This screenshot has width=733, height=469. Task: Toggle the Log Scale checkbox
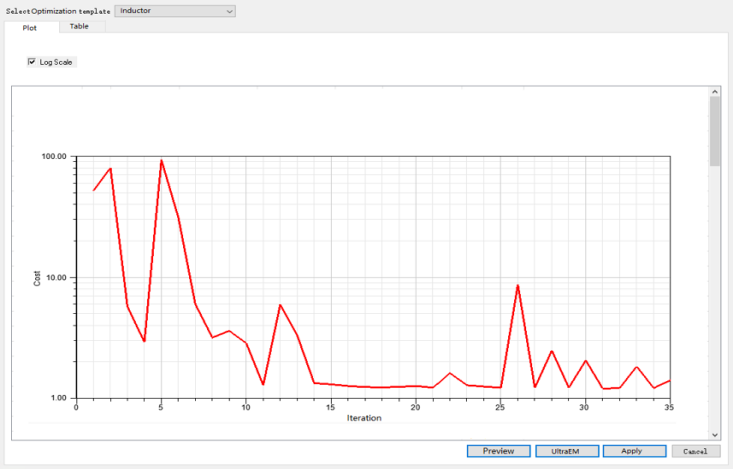[x=32, y=62]
